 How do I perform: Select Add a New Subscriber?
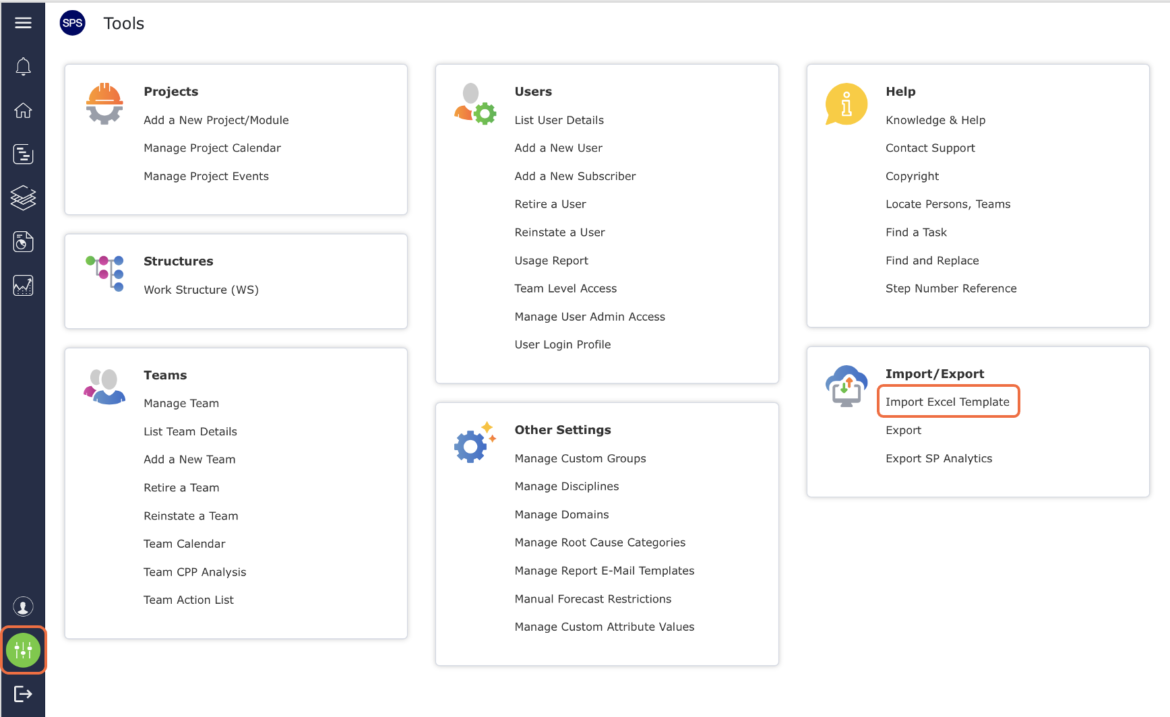click(575, 176)
